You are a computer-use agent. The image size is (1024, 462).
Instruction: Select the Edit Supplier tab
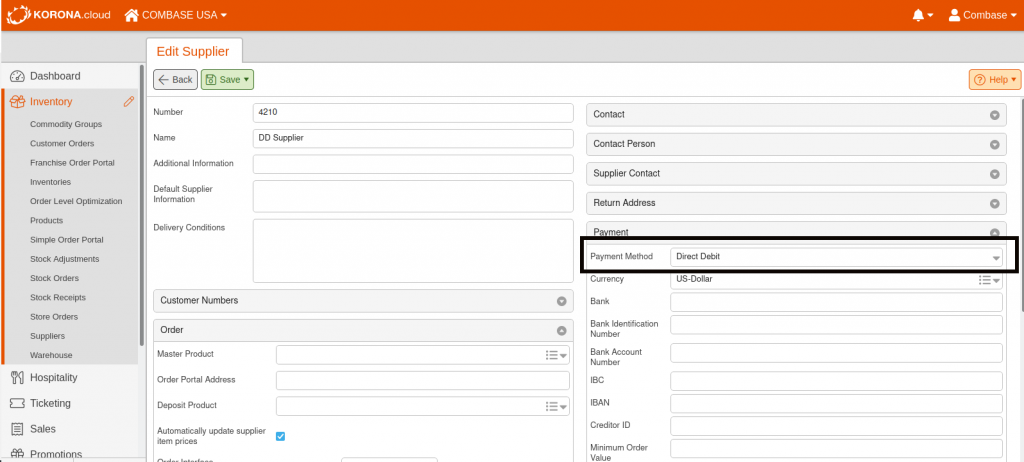pos(193,52)
